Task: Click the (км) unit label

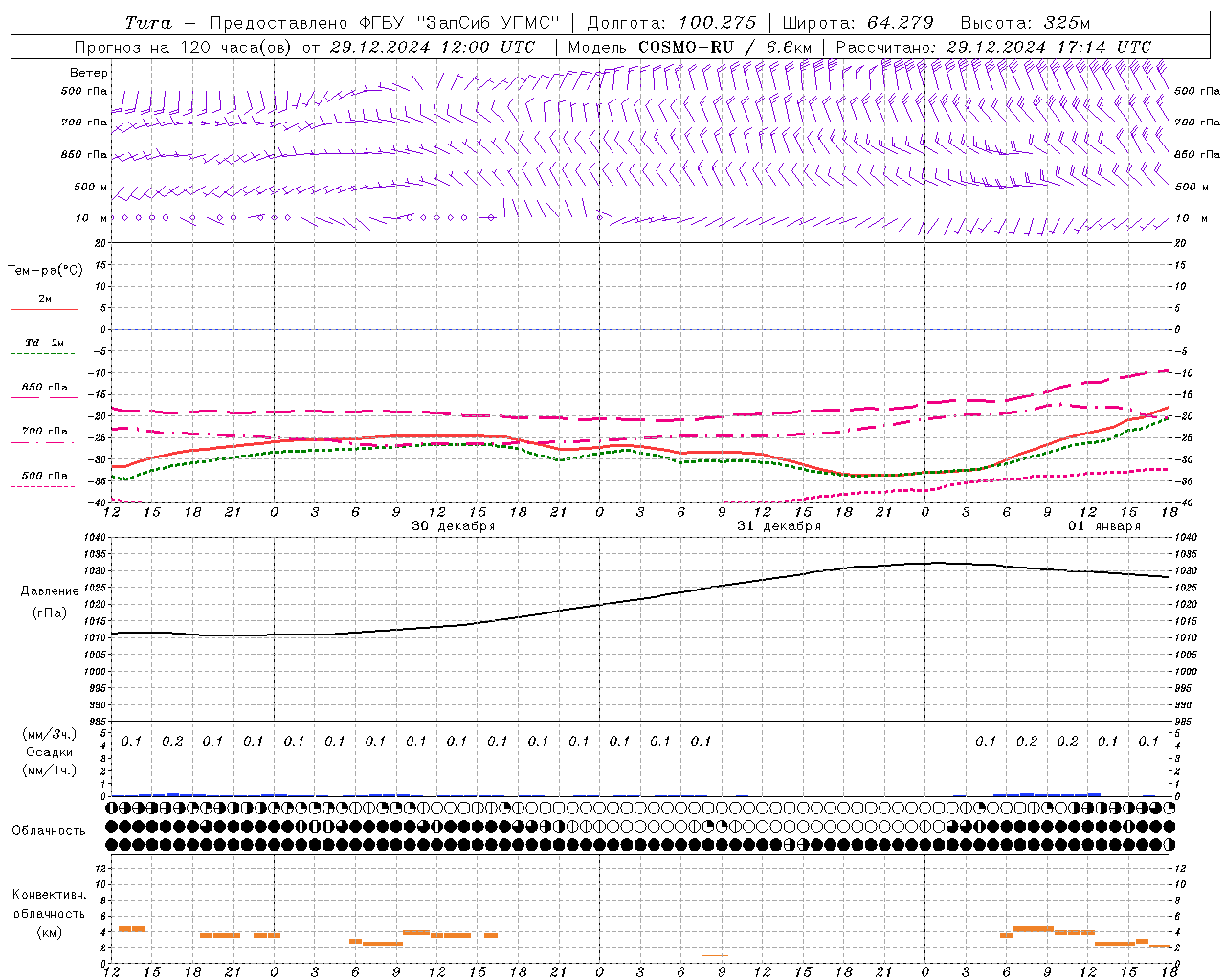Action: (x=49, y=932)
